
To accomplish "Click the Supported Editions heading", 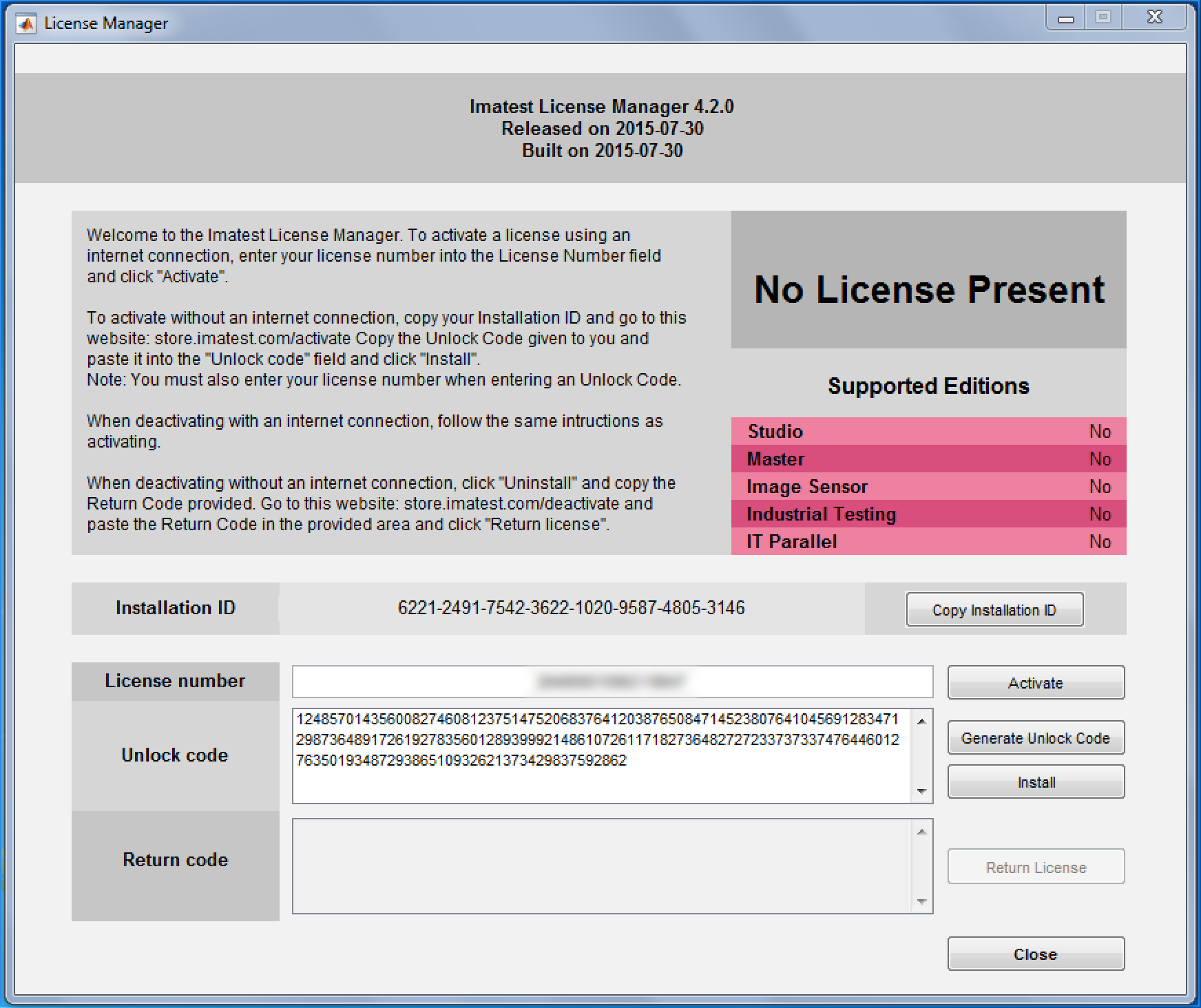I will [928, 386].
